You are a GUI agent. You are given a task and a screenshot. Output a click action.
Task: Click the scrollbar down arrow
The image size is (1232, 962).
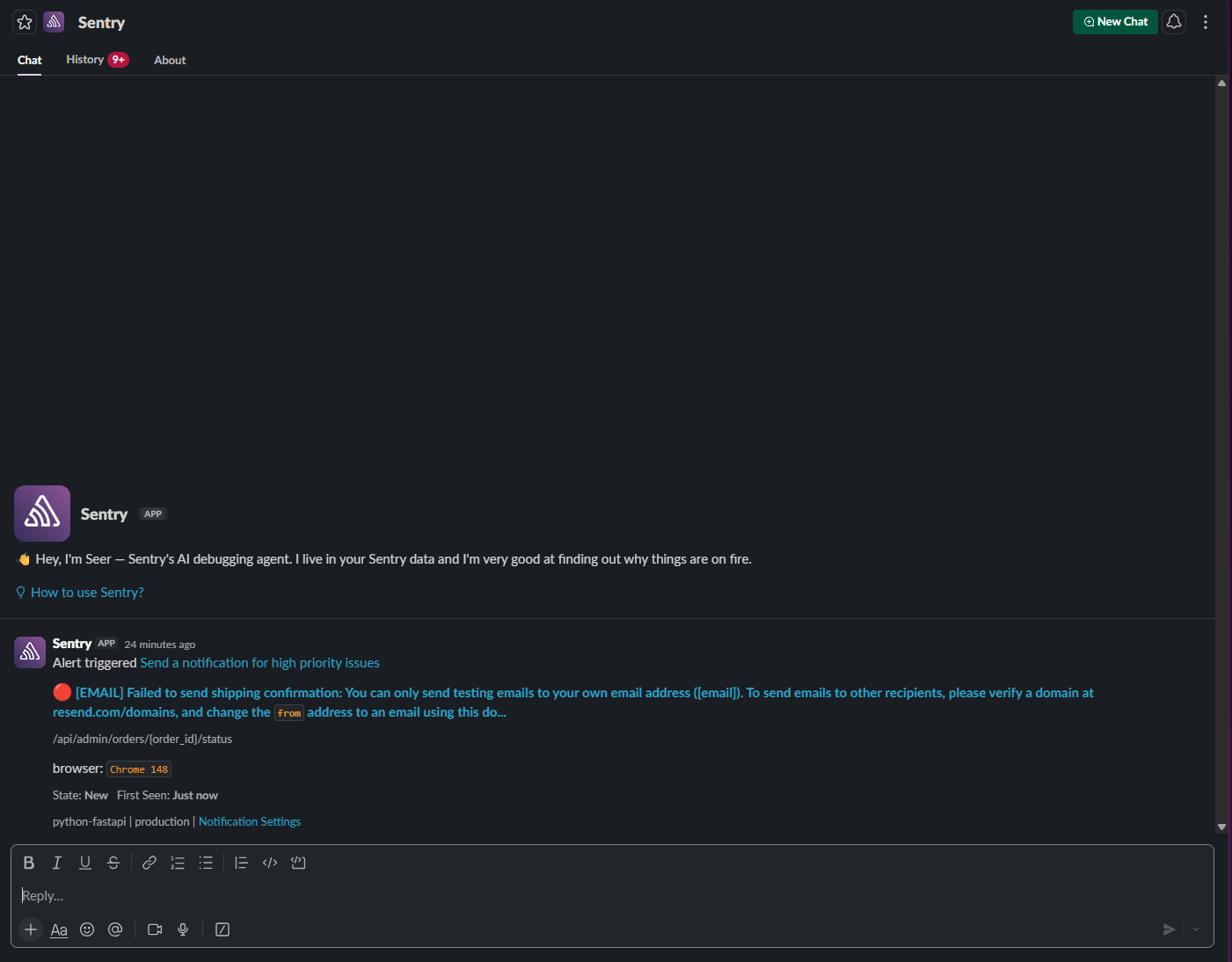click(x=1221, y=827)
